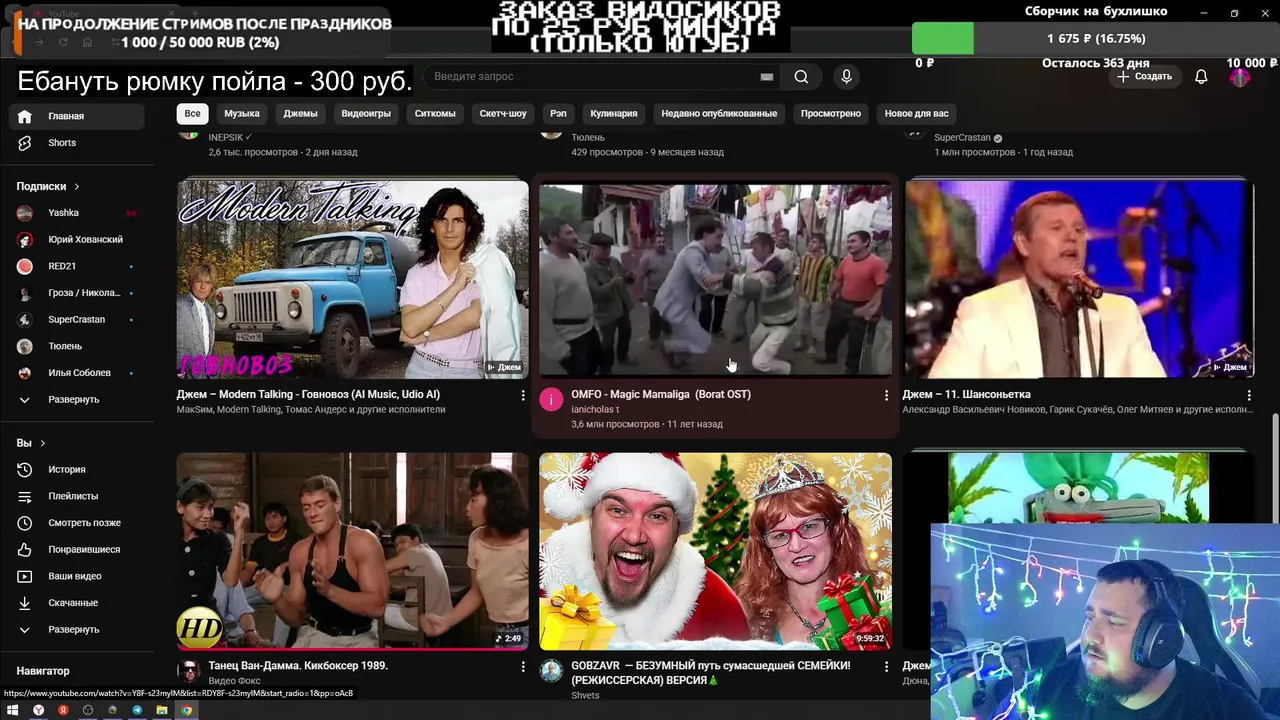The width and height of the screenshot is (1280, 720).
Task: Select the Рэп filter chip
Action: tap(558, 114)
